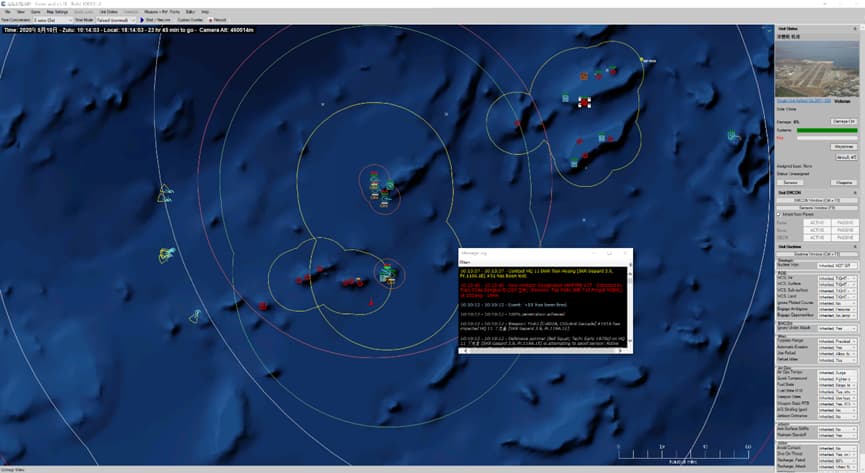Viewport: 865px width, 473px height.
Task: Open the Automatic Evasion dropdown
Action: tap(837, 347)
